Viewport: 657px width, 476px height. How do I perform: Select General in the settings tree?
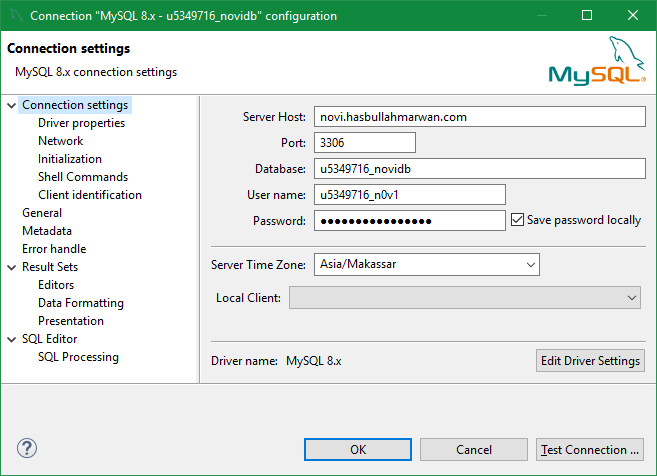(42, 213)
